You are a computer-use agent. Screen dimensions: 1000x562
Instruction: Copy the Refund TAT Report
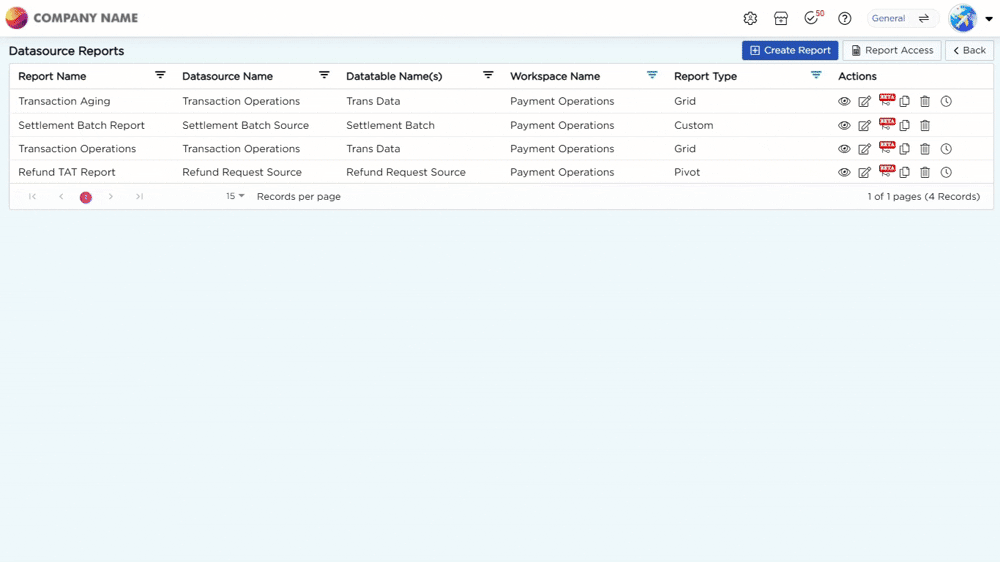pyautogui.click(x=904, y=172)
